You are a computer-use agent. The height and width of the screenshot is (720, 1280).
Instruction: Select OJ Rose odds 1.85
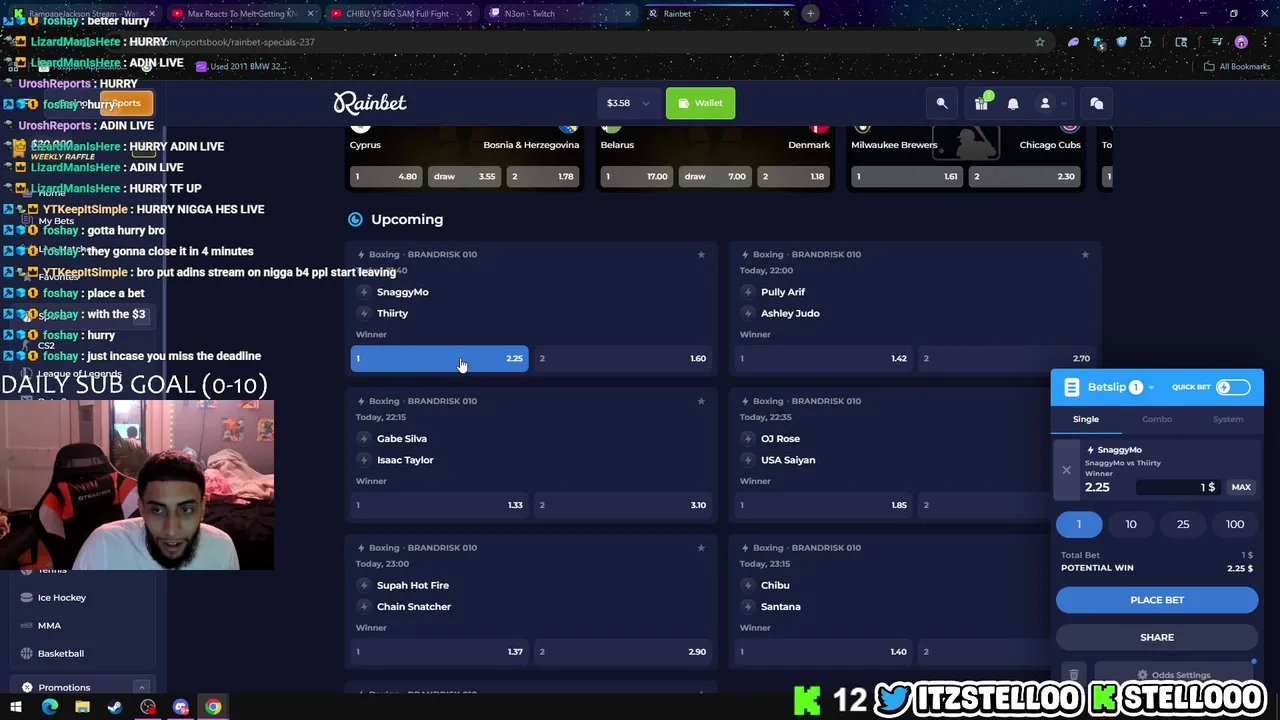(x=823, y=505)
